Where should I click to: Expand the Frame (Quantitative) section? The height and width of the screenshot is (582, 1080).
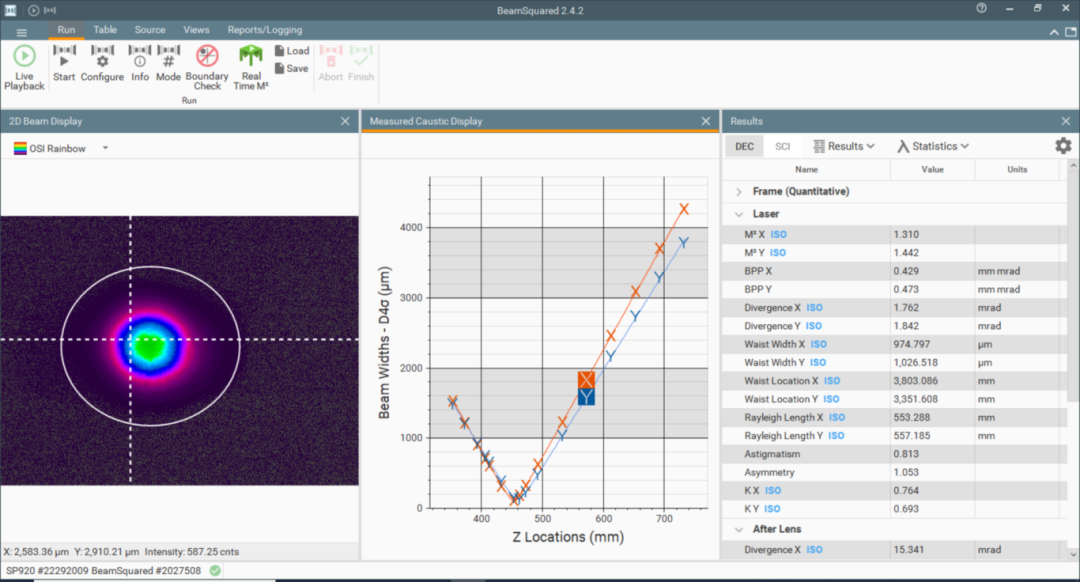point(739,191)
